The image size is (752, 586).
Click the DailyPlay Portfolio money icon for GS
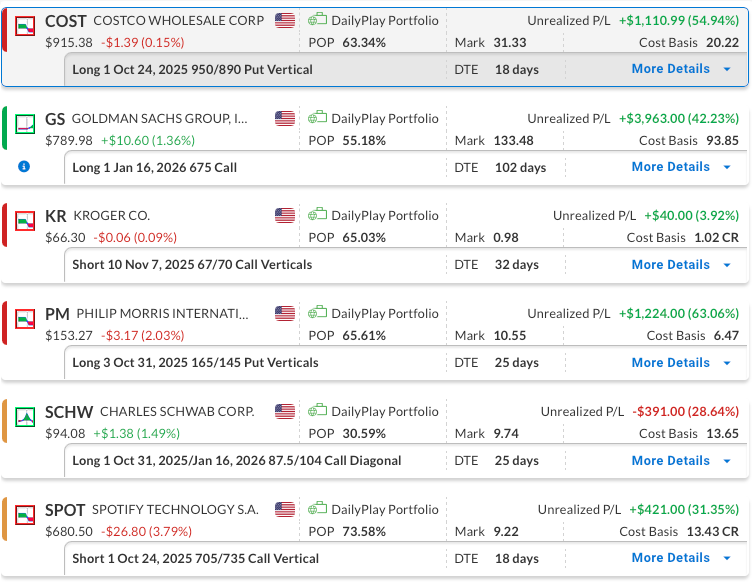(x=317, y=118)
